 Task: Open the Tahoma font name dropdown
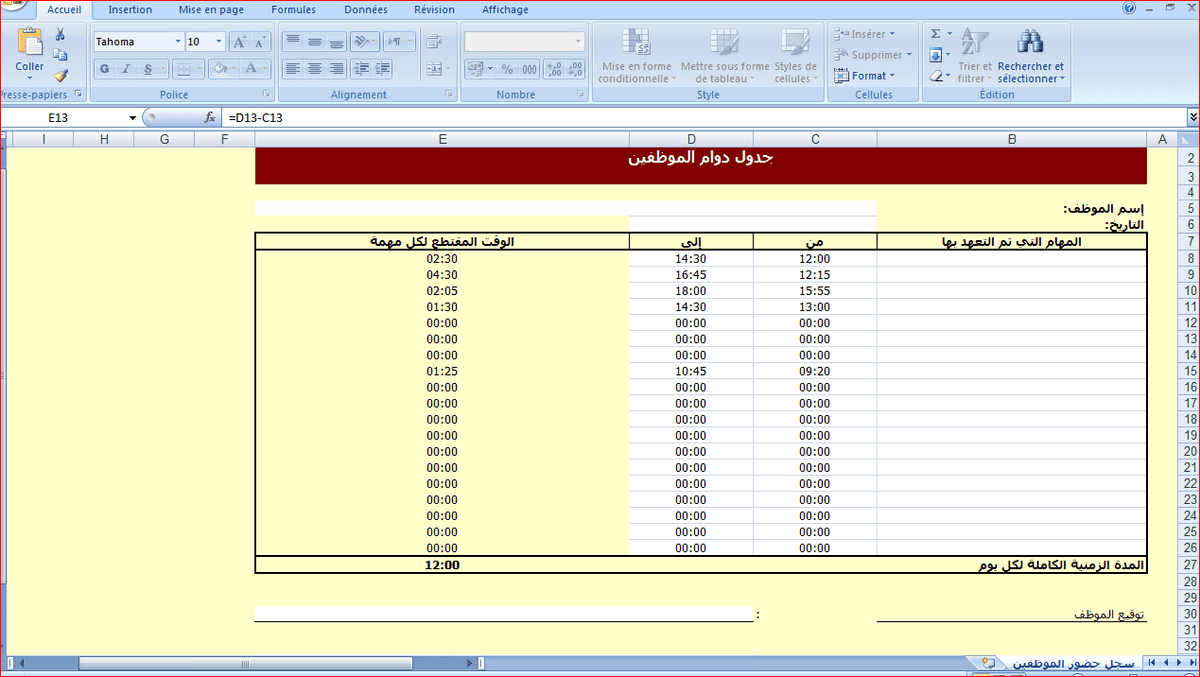point(178,42)
